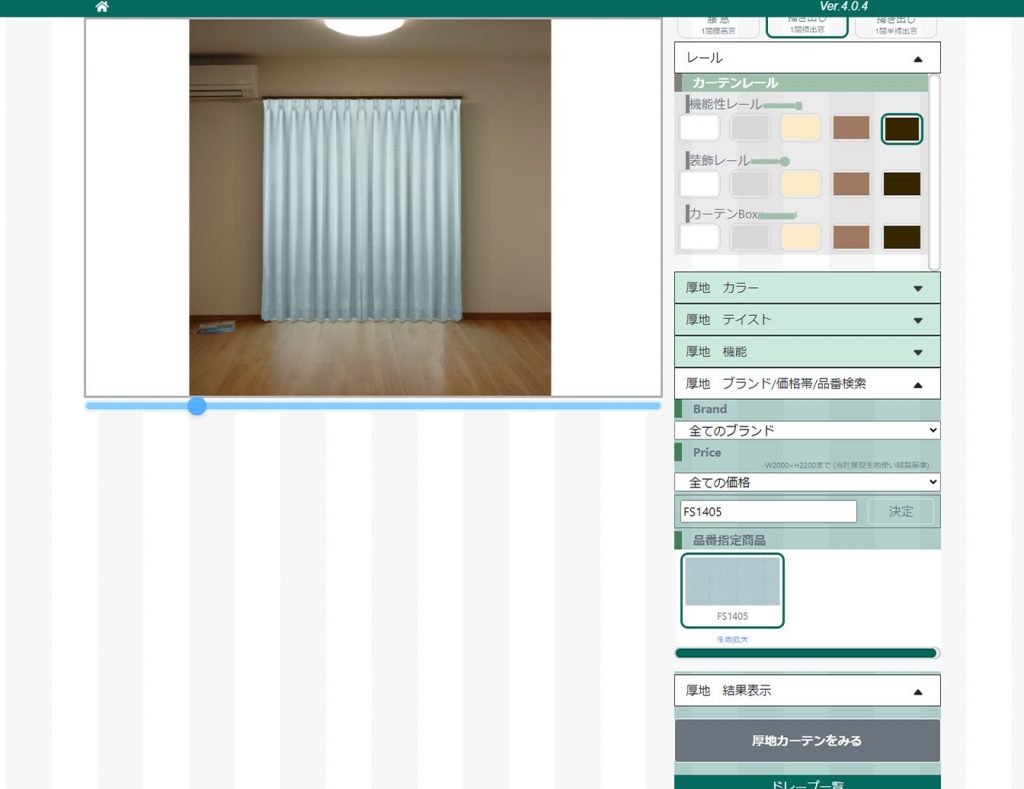Expand the 厚地 テイスト section

(x=807, y=320)
